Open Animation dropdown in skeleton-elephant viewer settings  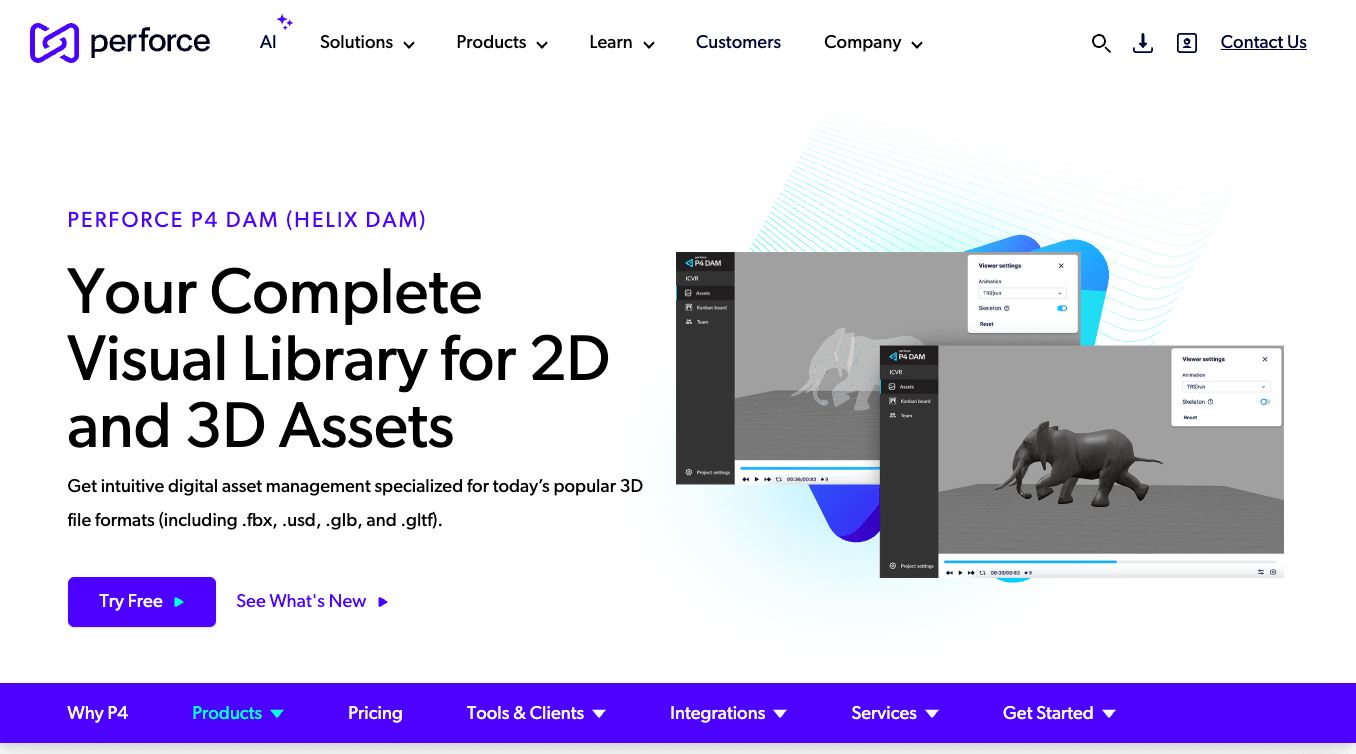tap(1023, 293)
